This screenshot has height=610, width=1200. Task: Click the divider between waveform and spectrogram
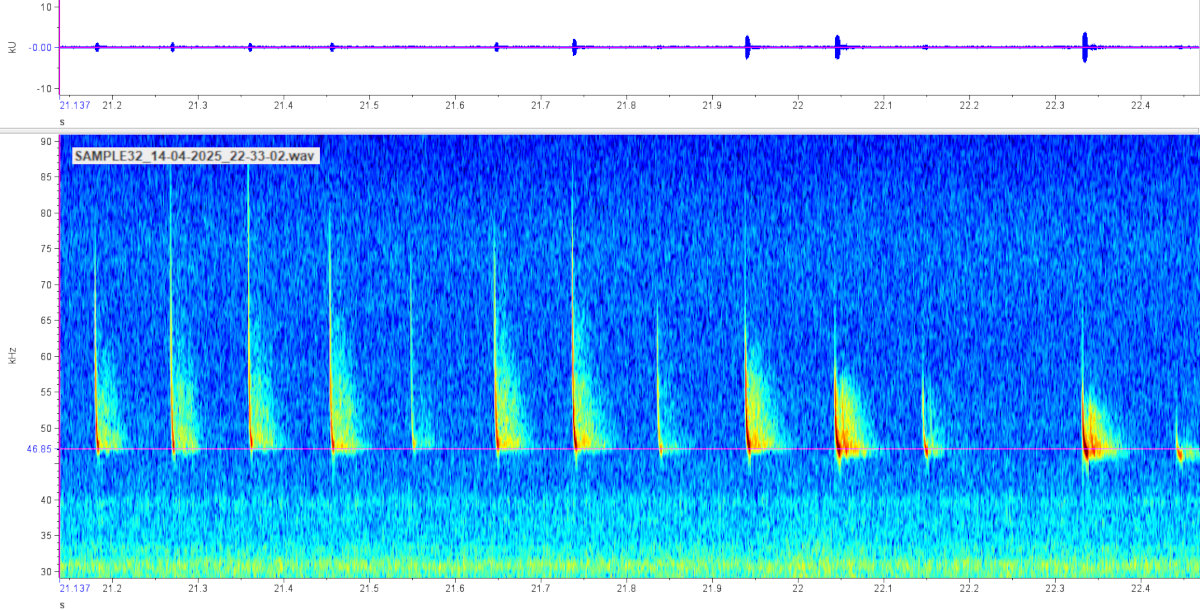[x=600, y=128]
